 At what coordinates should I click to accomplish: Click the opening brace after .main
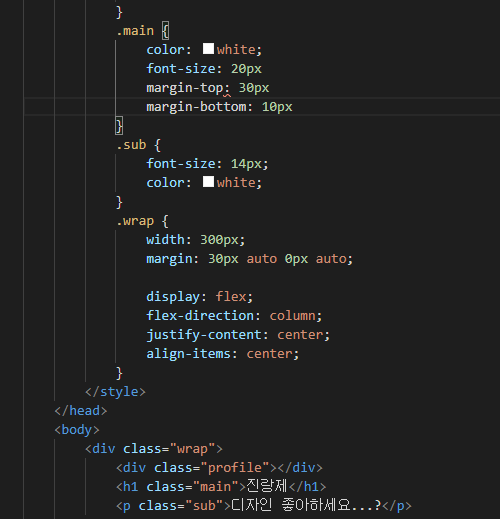click(x=166, y=31)
